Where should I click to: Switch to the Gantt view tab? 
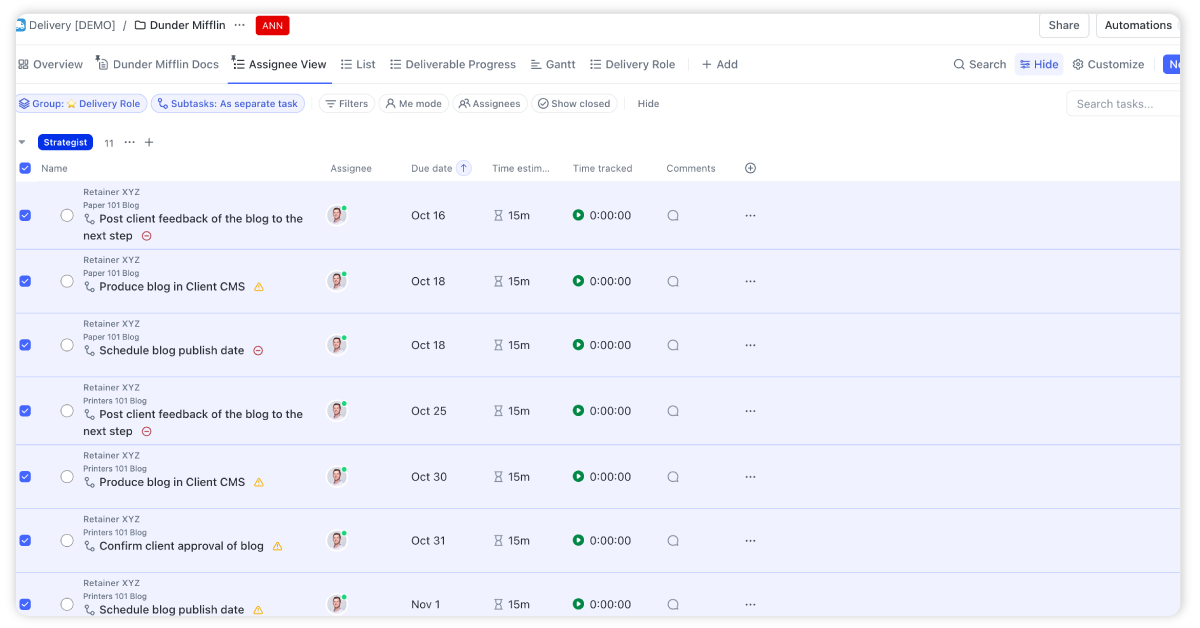[553, 64]
